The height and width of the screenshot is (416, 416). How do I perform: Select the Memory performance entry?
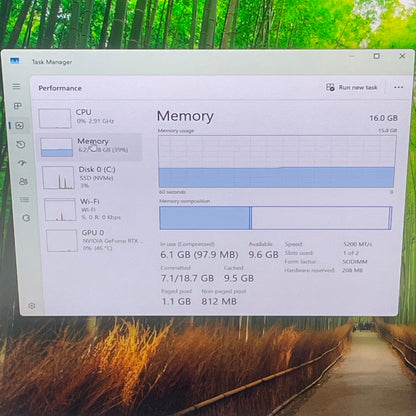[90, 147]
